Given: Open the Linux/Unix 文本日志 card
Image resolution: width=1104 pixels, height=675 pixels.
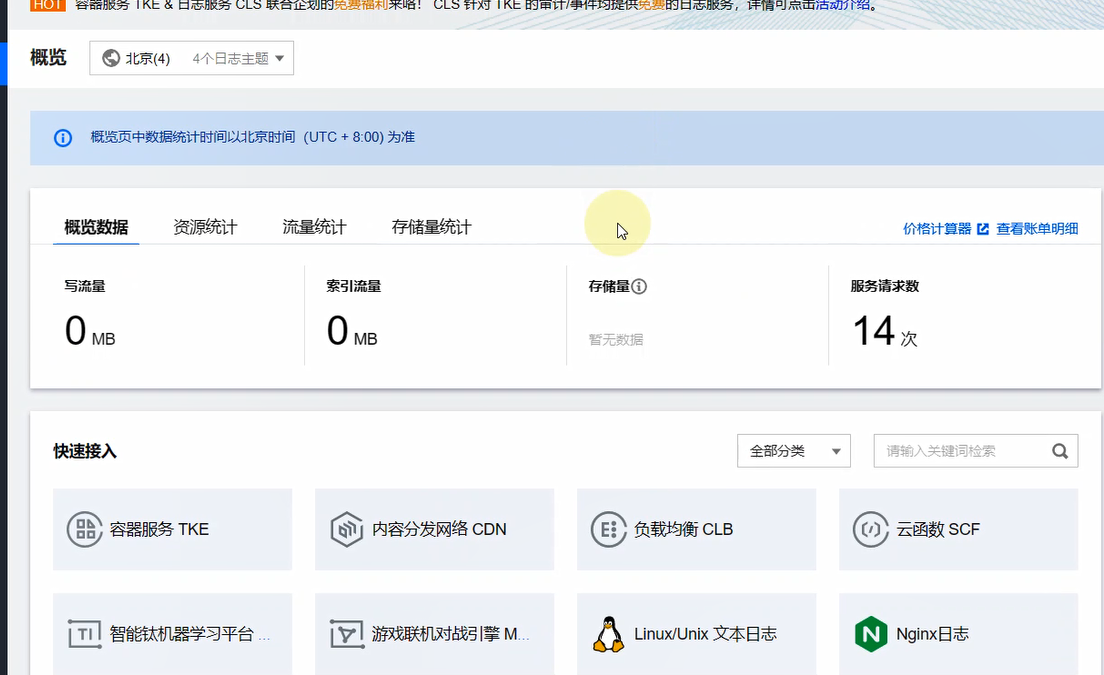Looking at the screenshot, I should (696, 634).
